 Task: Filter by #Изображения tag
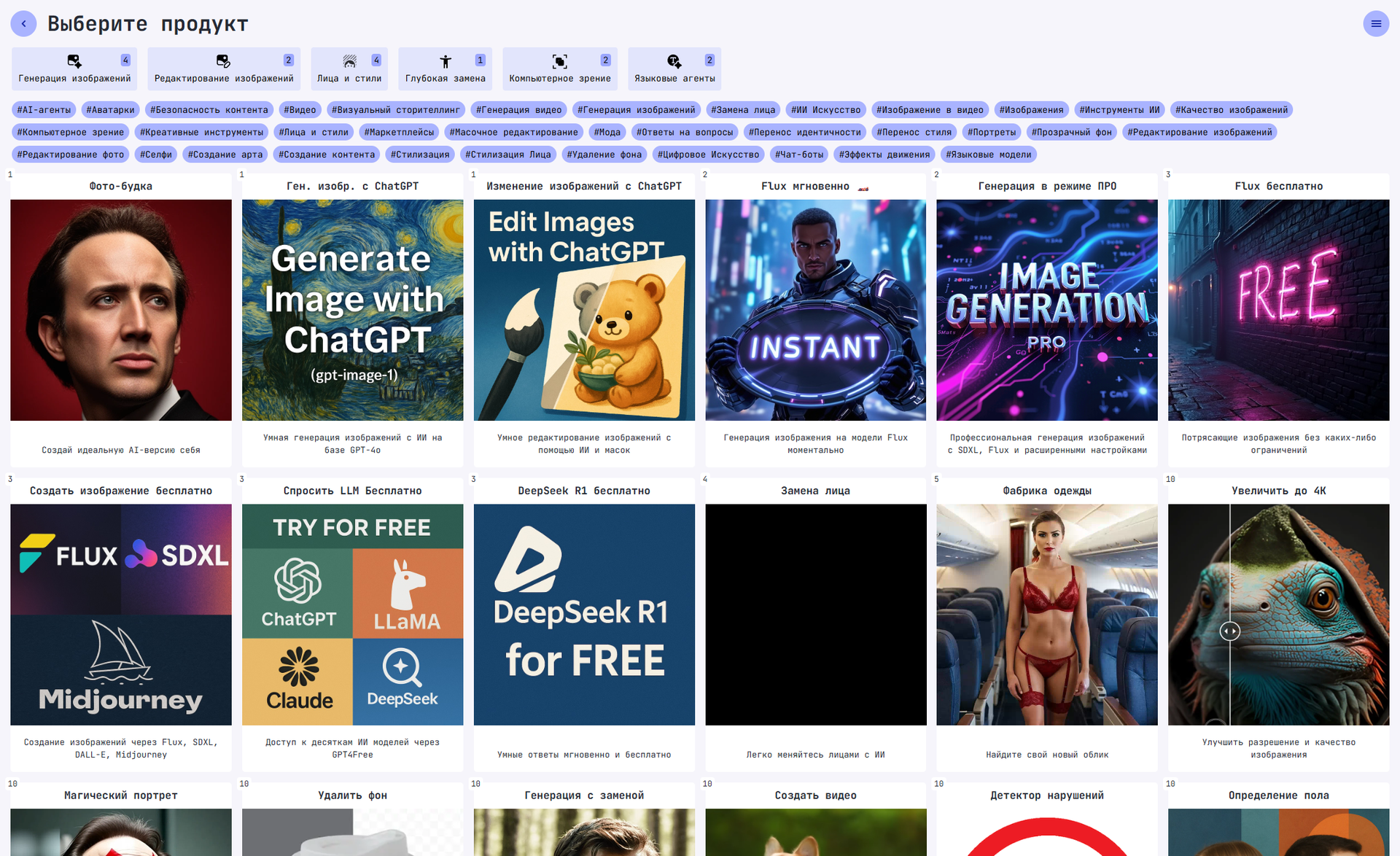coord(1032,110)
